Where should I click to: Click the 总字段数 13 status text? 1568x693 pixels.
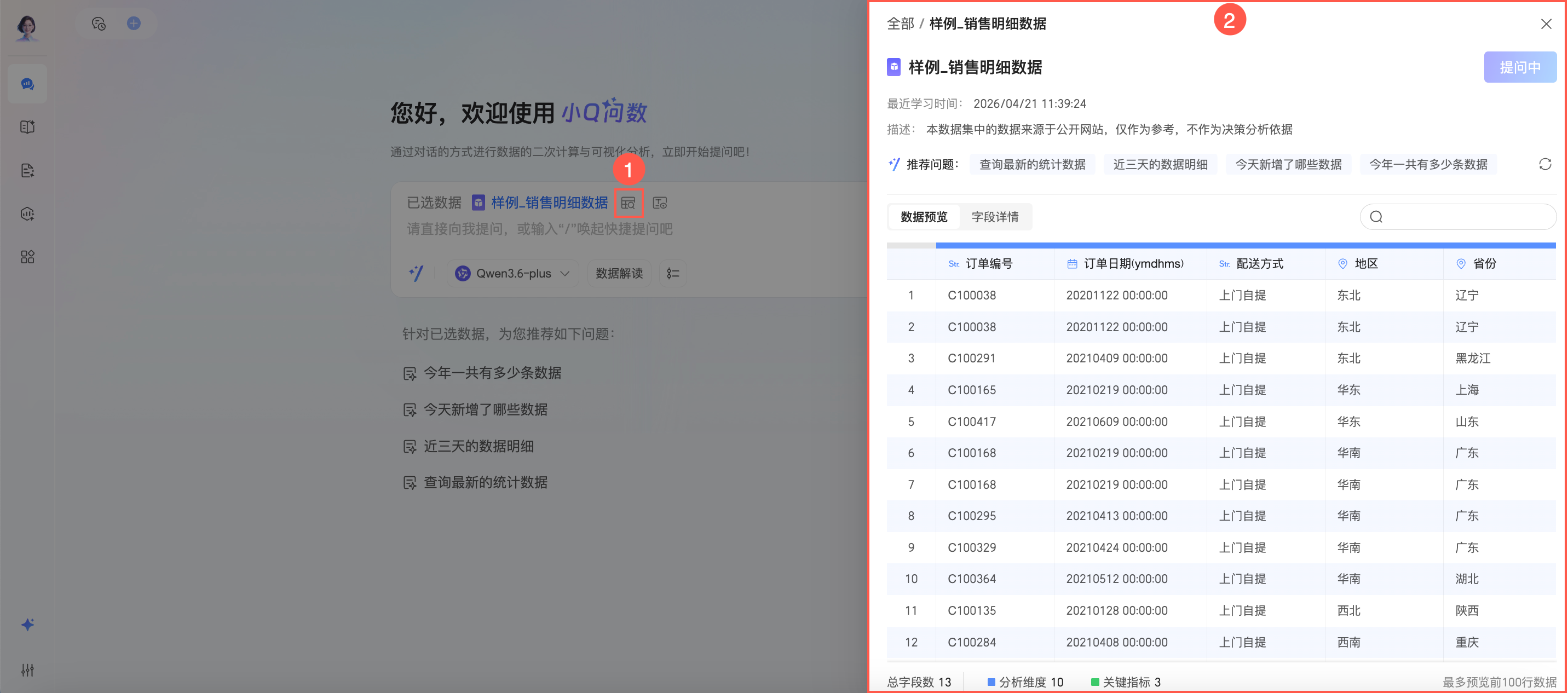click(x=919, y=682)
